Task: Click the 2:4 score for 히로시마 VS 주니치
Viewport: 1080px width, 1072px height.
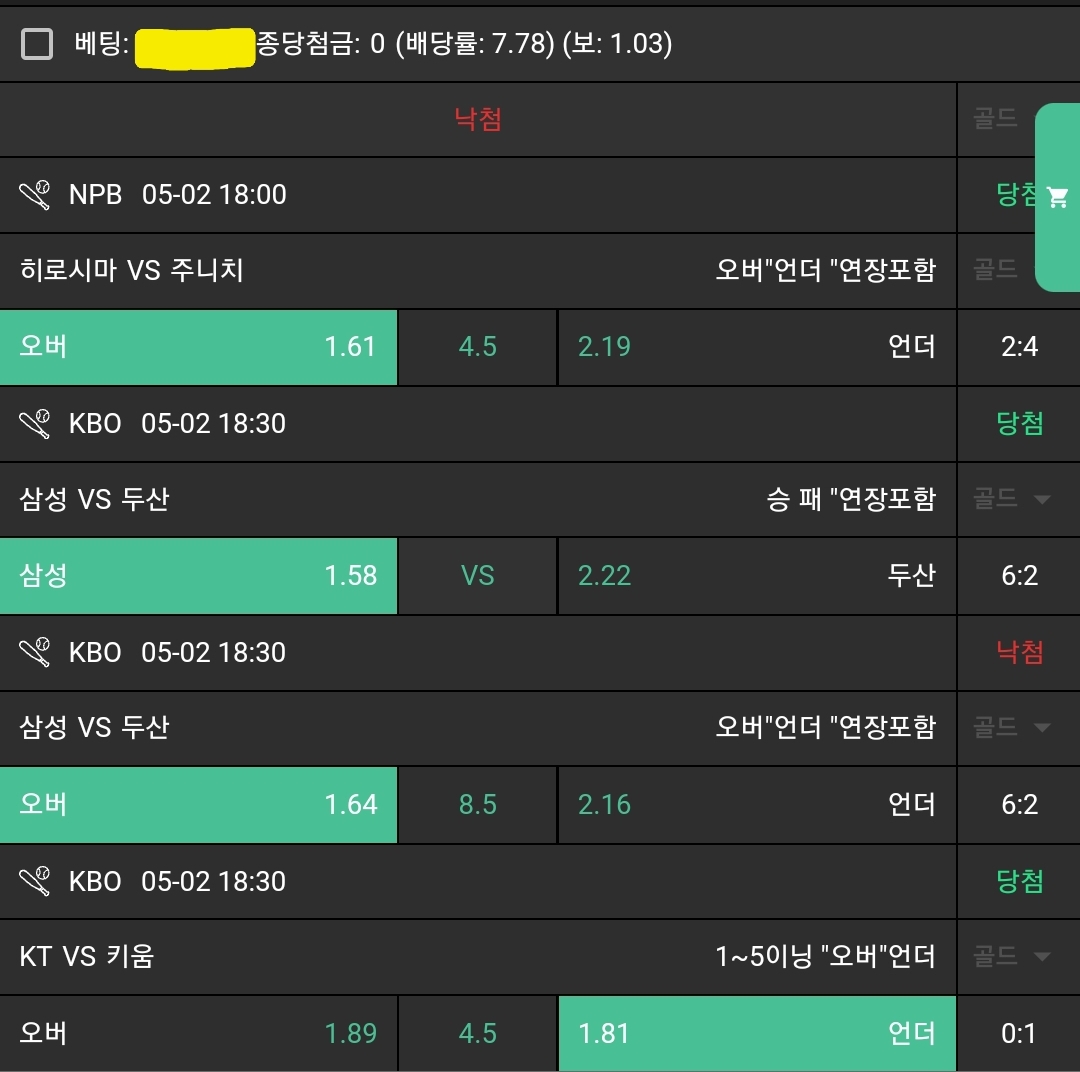Action: (1019, 347)
